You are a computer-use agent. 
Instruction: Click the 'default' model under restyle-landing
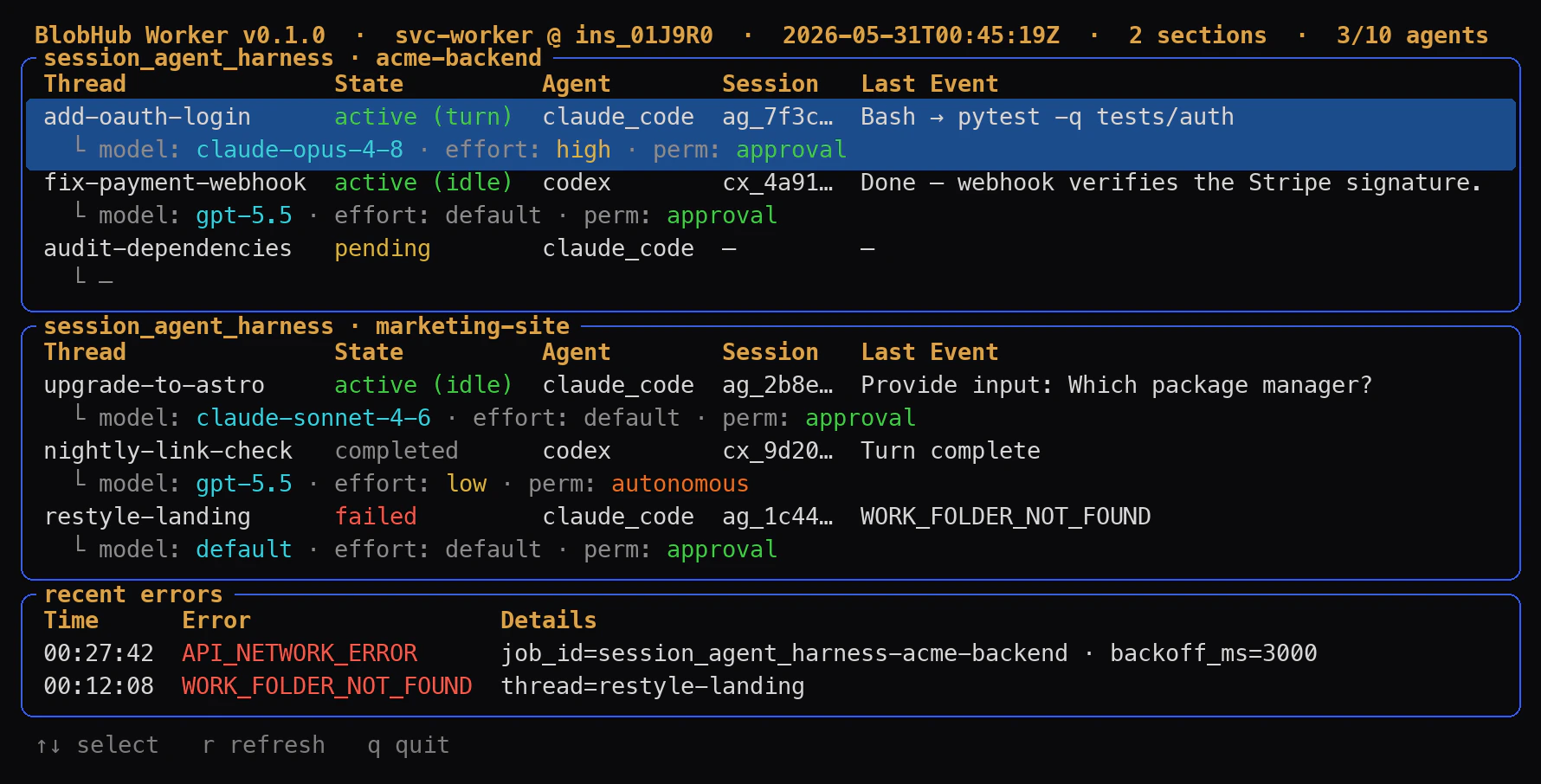tap(244, 549)
